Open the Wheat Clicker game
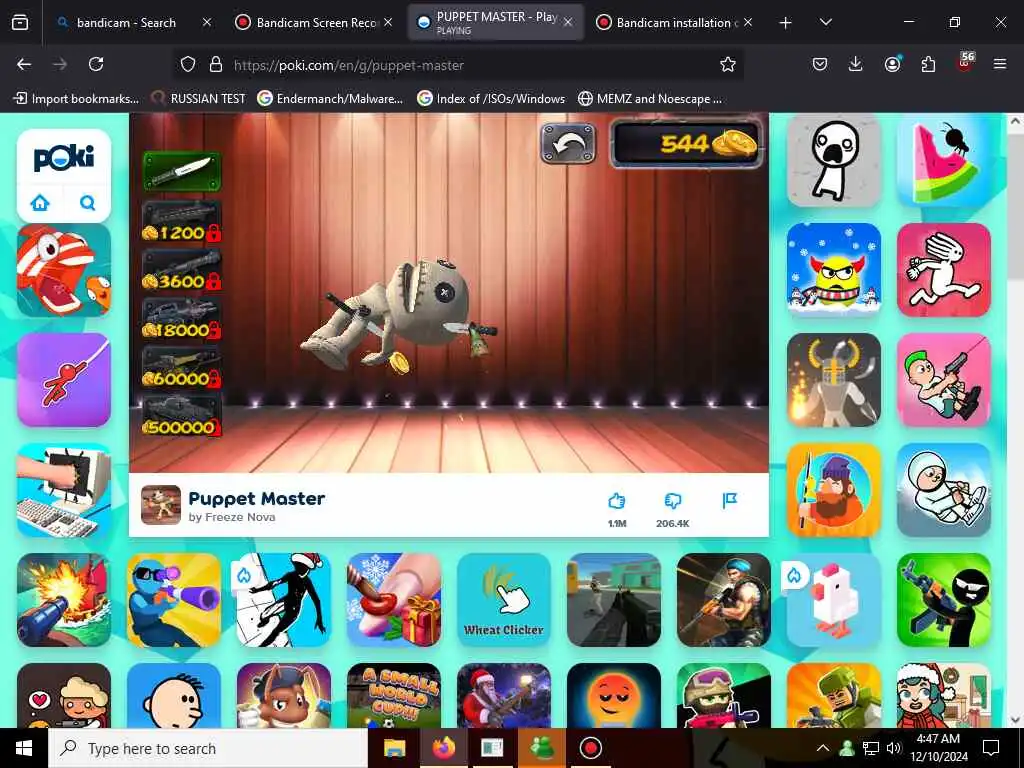1024x768 pixels. click(504, 600)
